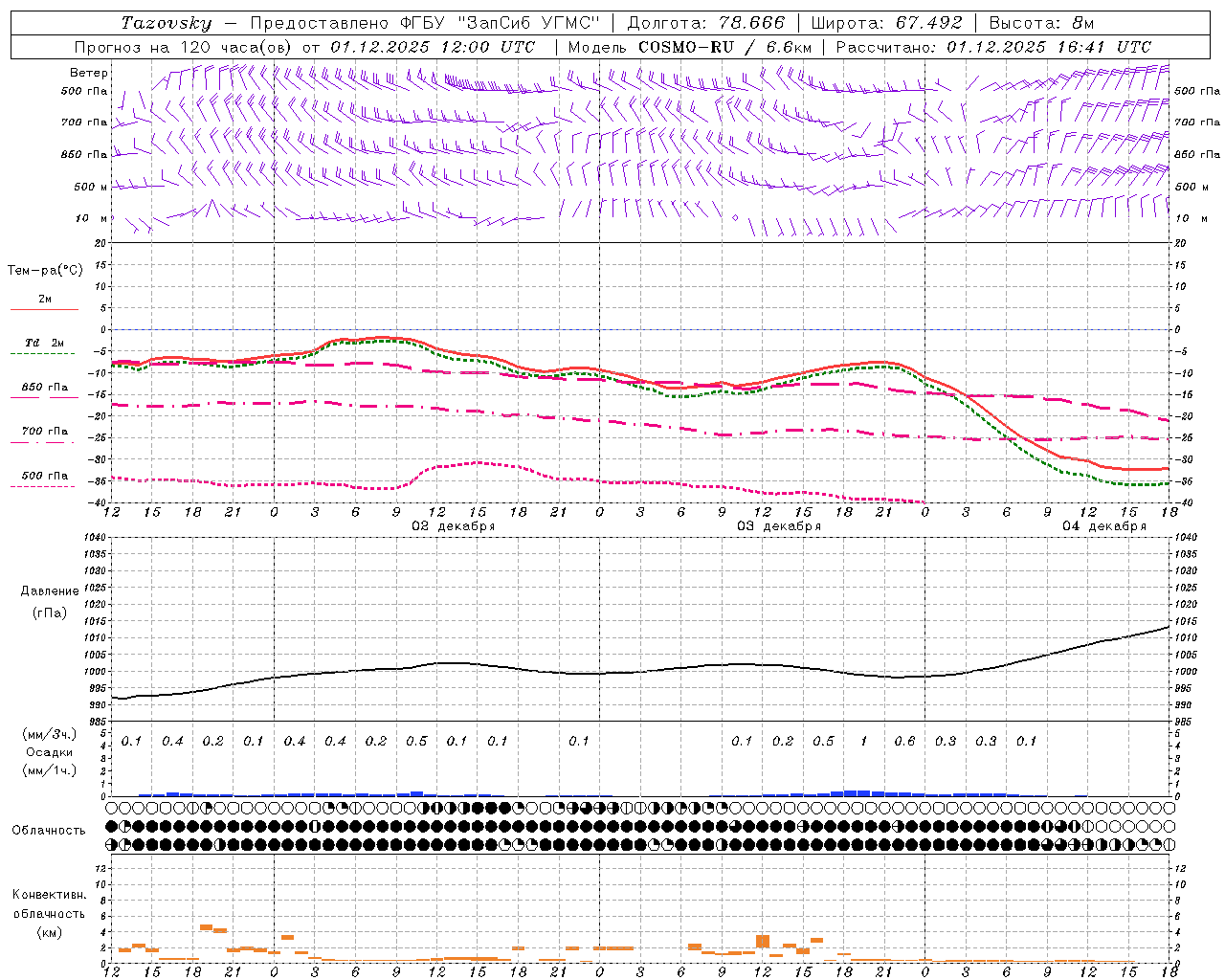
Task: Select the forecast start time 01.12.2025 12:00 UTC
Action: click(x=433, y=47)
